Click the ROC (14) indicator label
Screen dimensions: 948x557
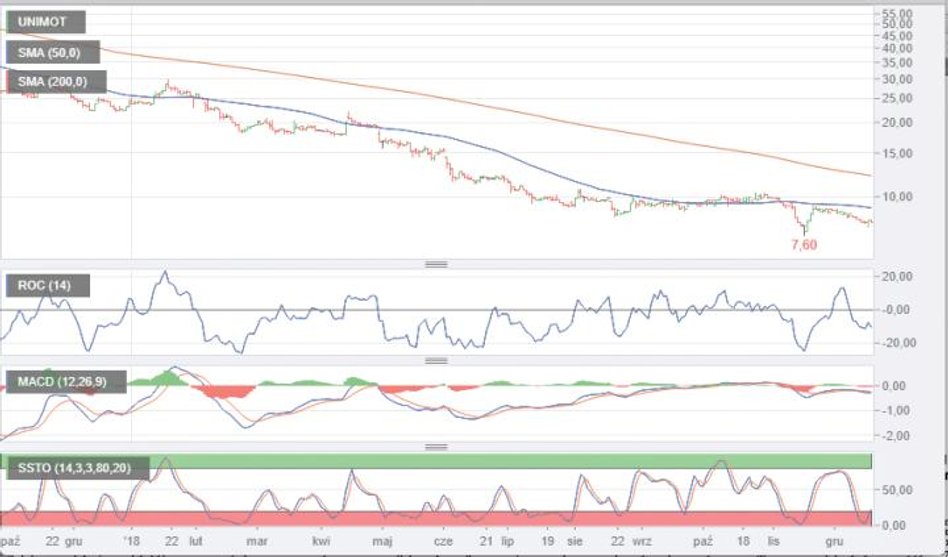coord(48,287)
